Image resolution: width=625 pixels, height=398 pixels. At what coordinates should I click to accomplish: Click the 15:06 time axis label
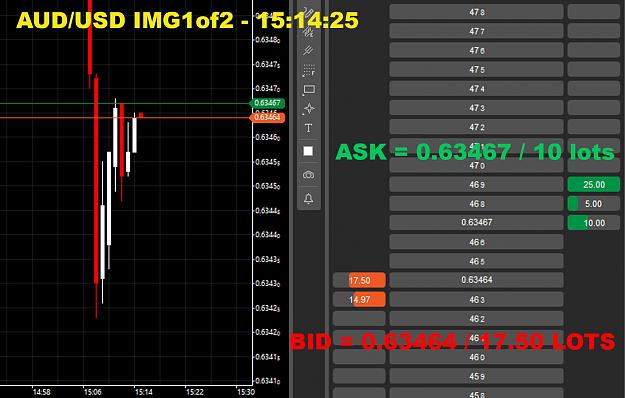coord(92,392)
